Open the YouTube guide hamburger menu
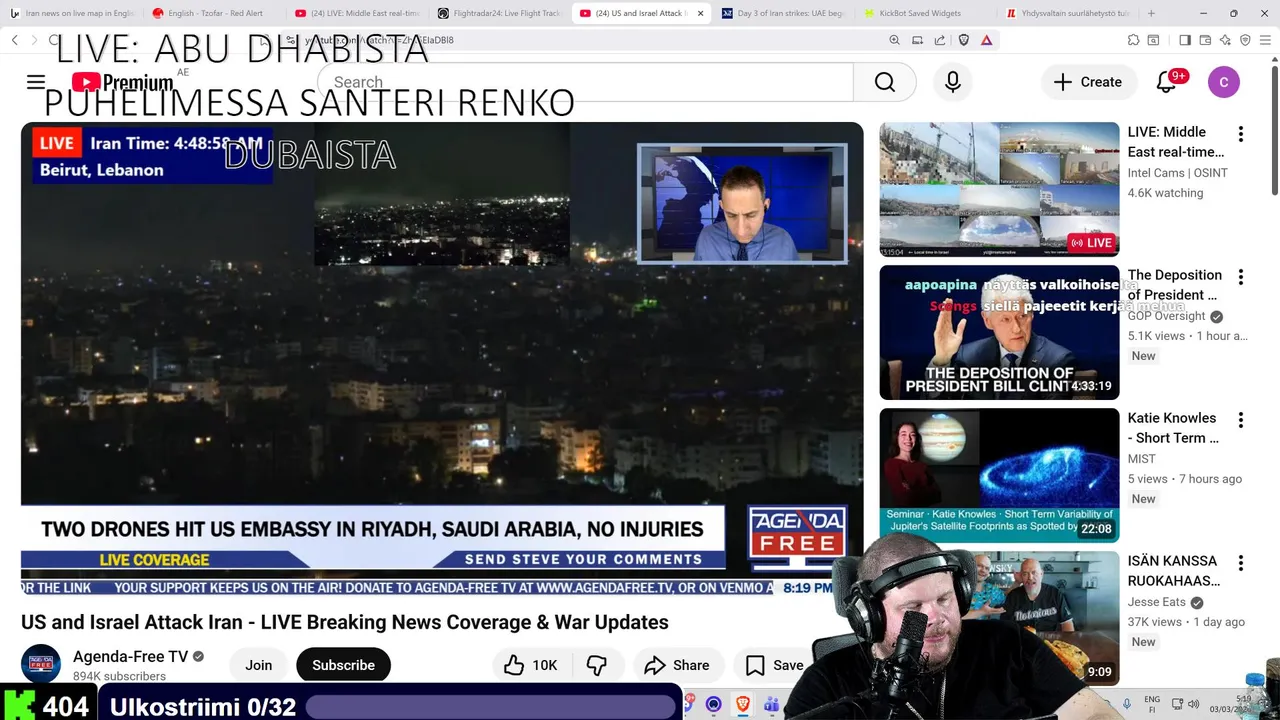The image size is (1280, 720). pyautogui.click(x=36, y=82)
